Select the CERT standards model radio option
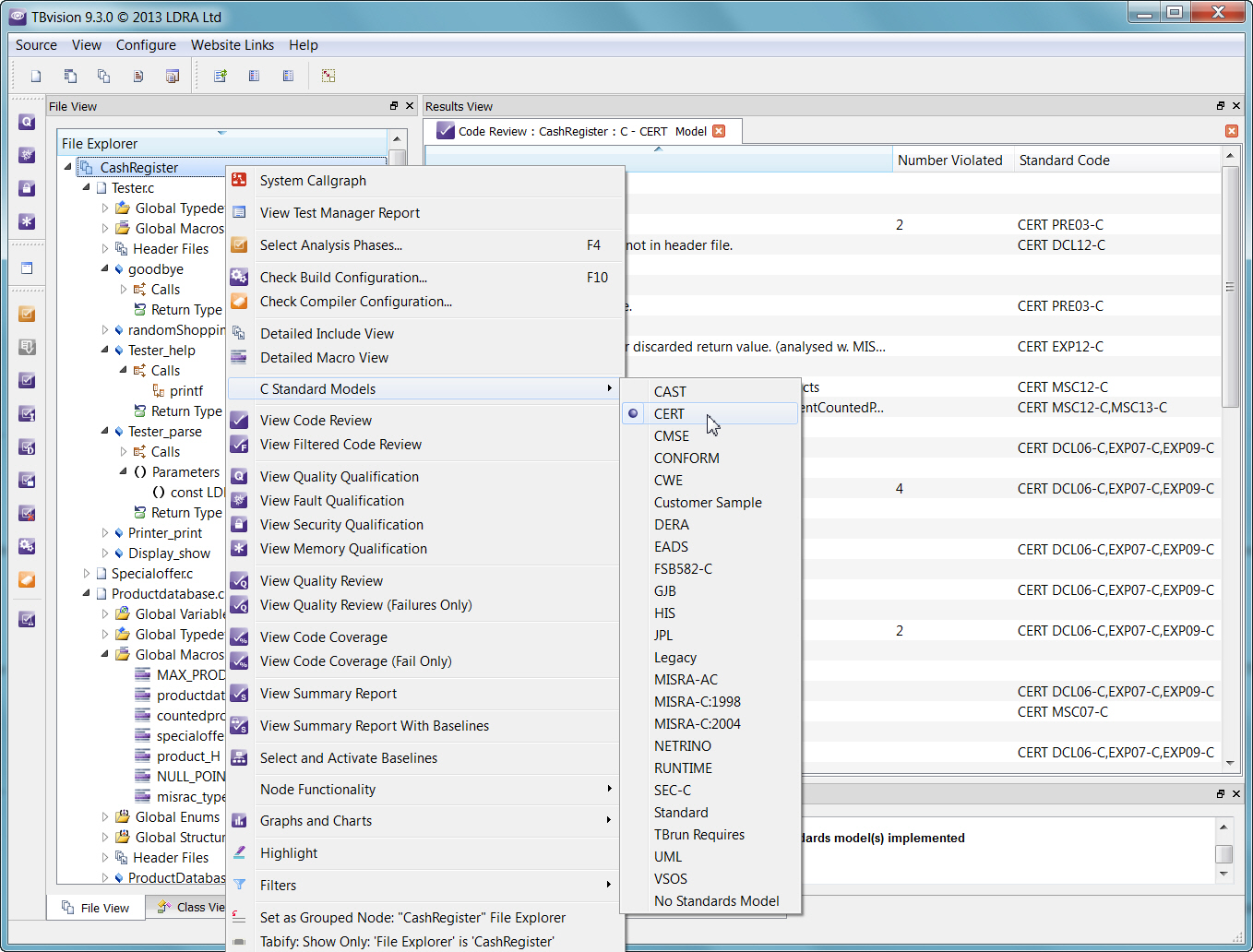The width and height of the screenshot is (1253, 952). point(669,414)
